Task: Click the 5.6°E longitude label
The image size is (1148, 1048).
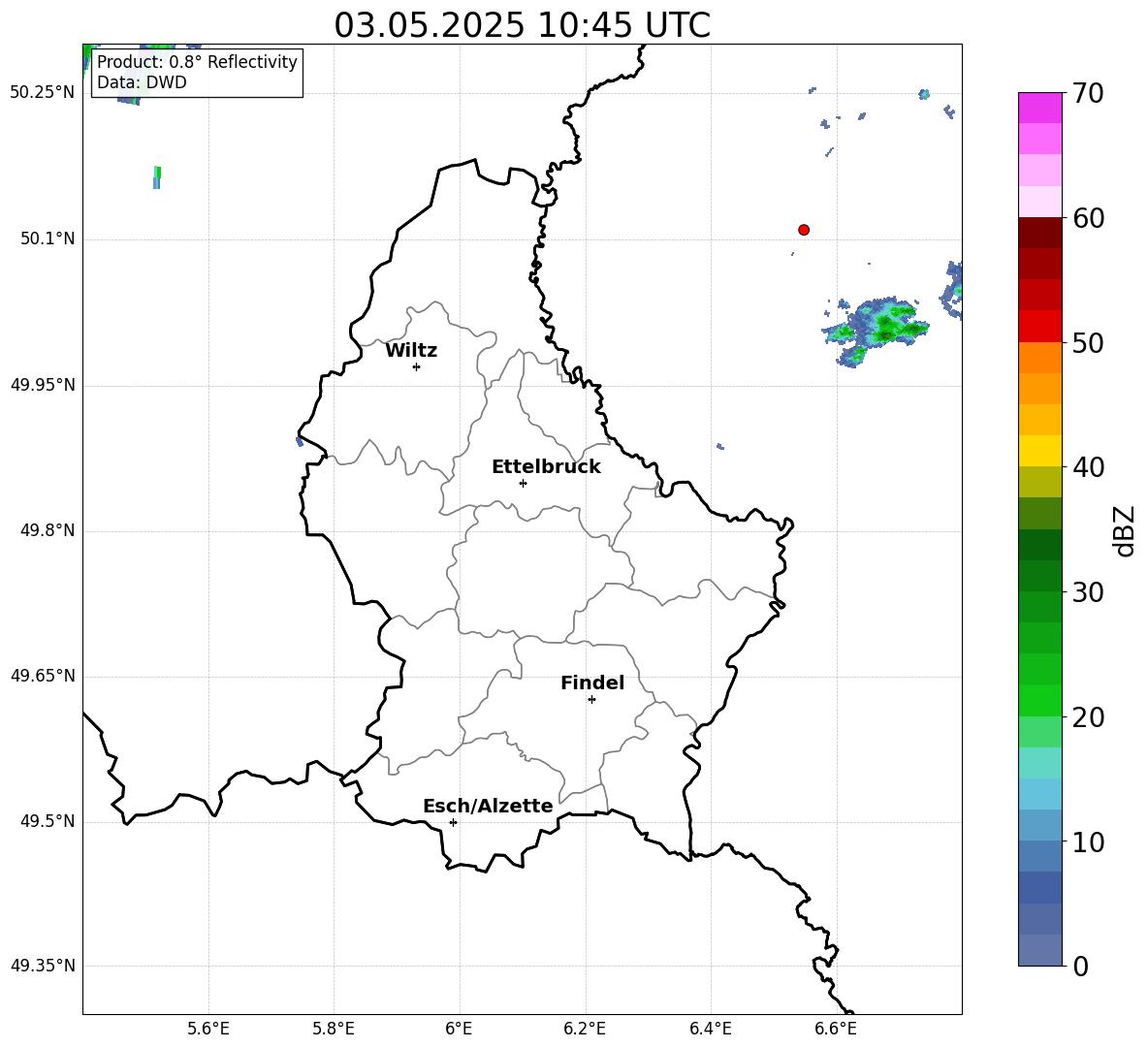Action: coord(208,1029)
